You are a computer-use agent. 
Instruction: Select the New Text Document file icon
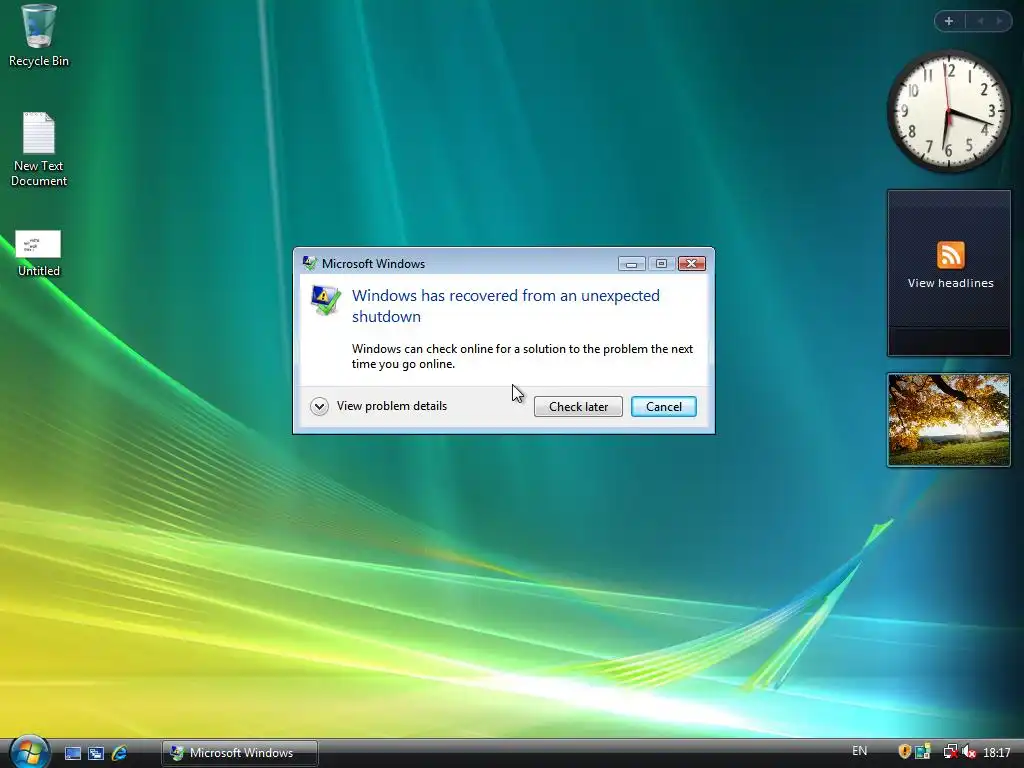39,150
